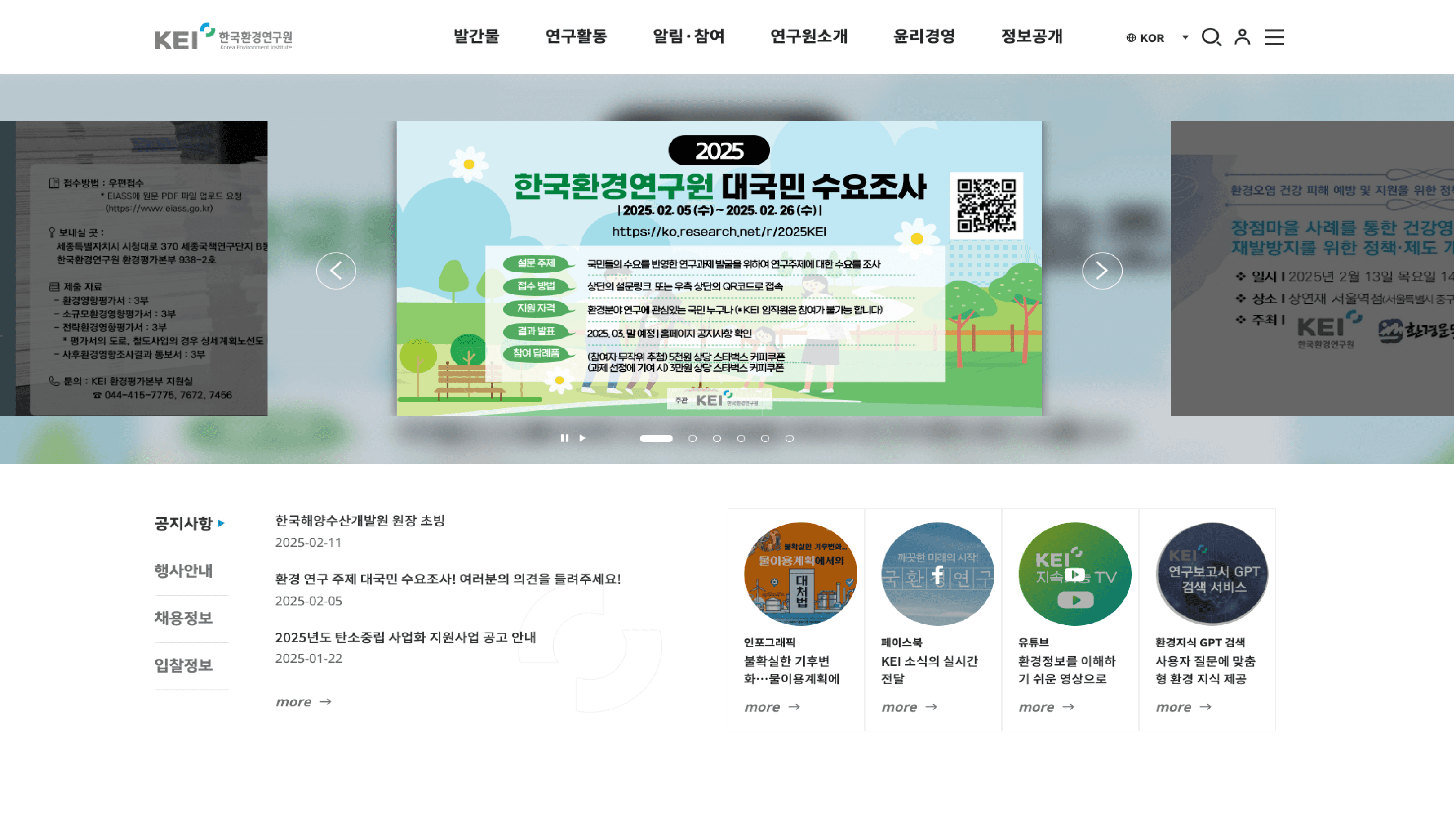
Task: Play the banner slideshow
Action: coord(582,438)
